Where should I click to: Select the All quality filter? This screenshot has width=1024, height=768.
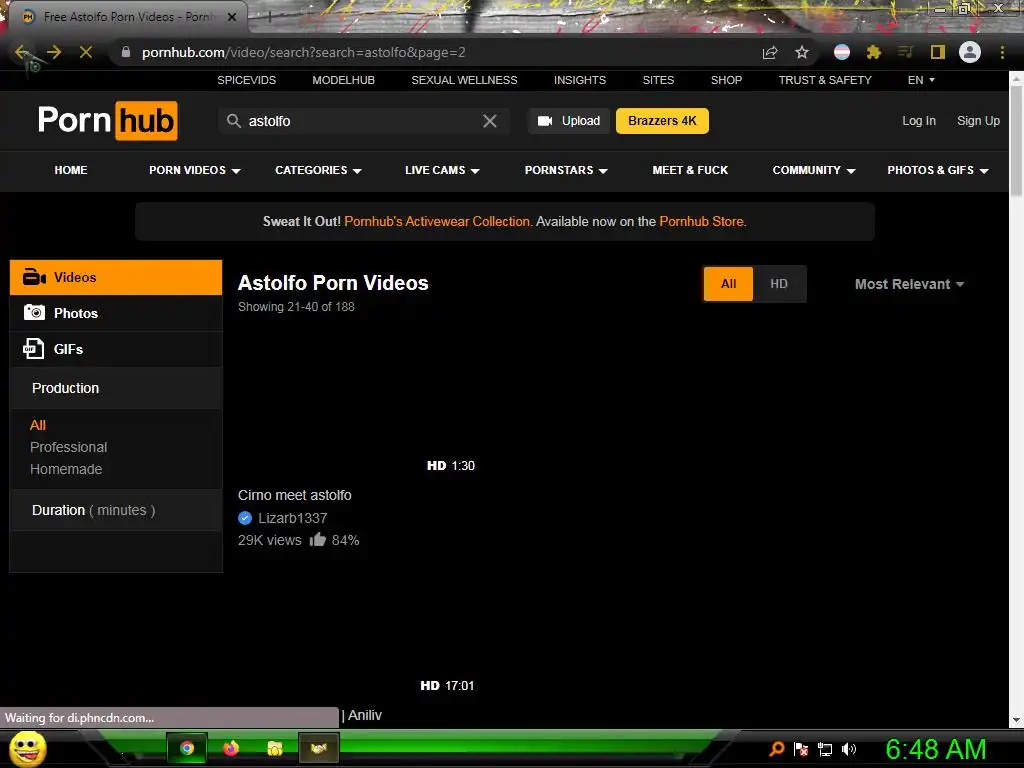(728, 284)
